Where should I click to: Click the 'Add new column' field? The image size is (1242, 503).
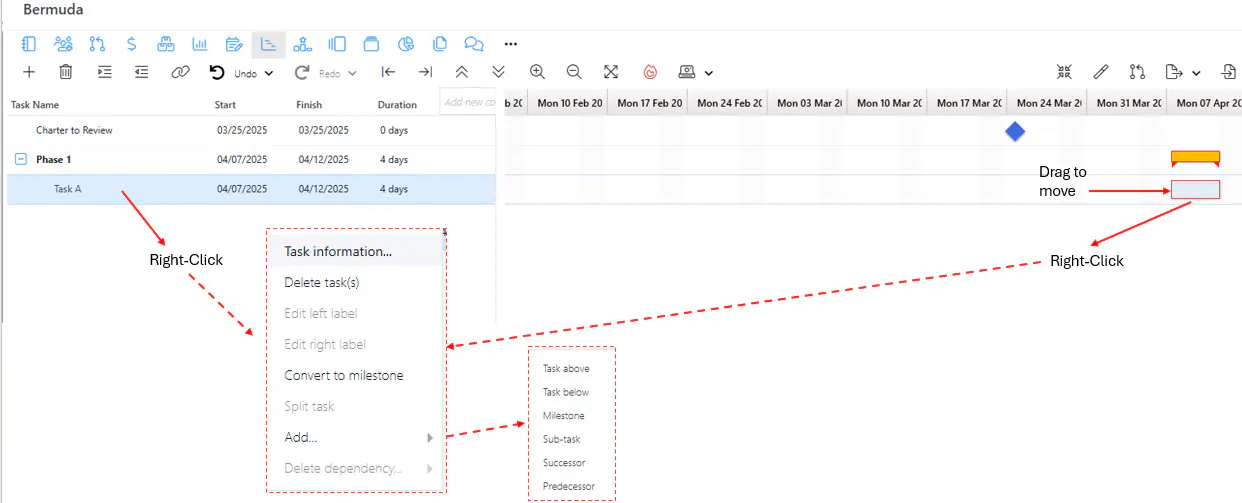pos(468,102)
